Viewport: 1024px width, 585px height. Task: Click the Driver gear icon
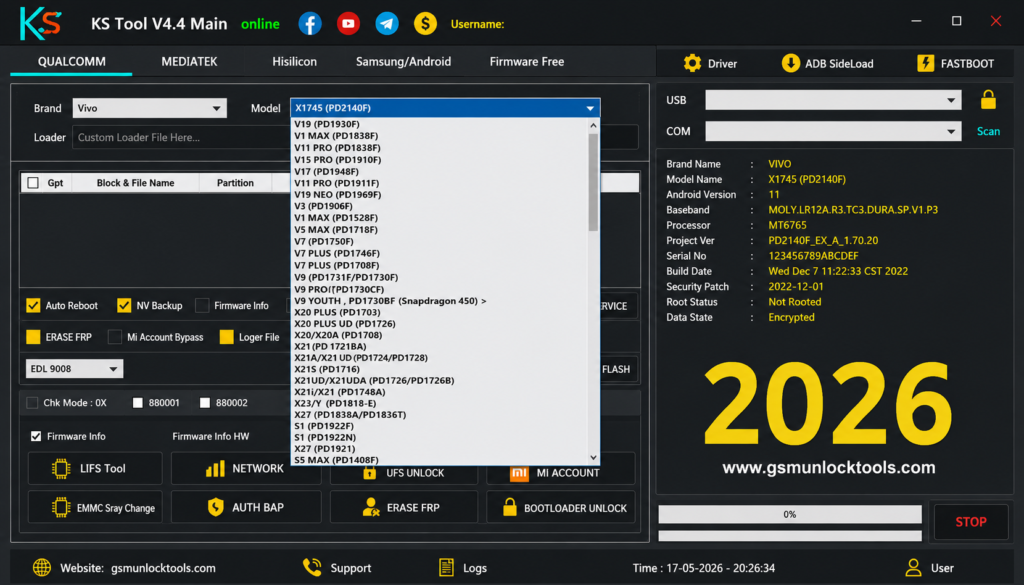[692, 63]
